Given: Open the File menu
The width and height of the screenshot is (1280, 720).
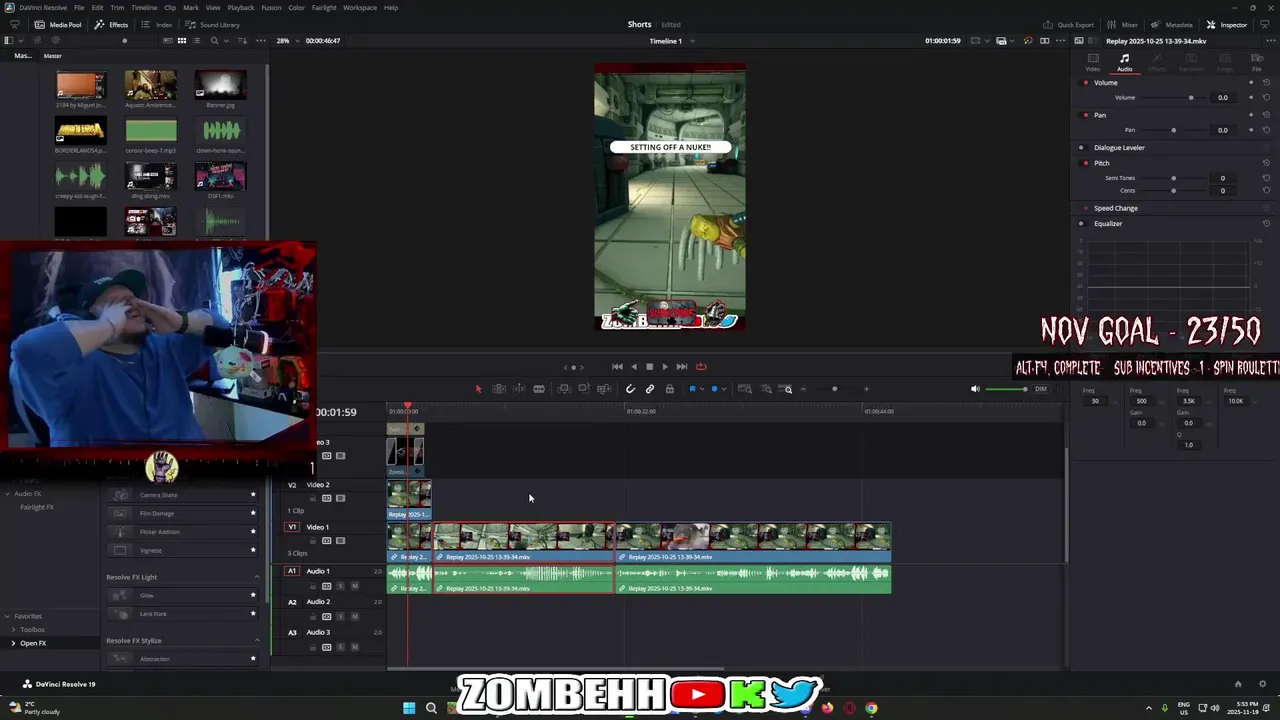Looking at the screenshot, I should [x=79, y=7].
